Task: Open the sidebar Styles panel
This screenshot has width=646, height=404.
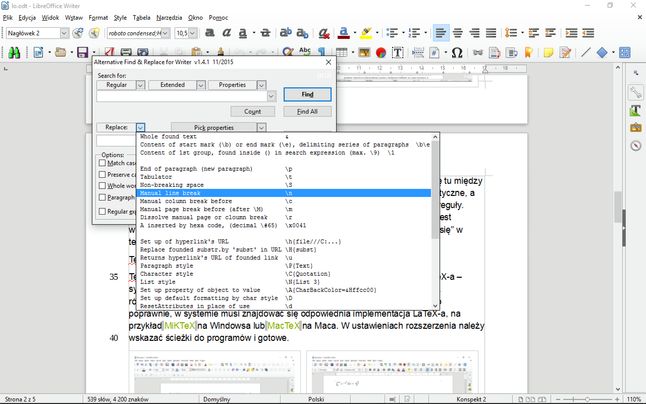Action: (635, 110)
